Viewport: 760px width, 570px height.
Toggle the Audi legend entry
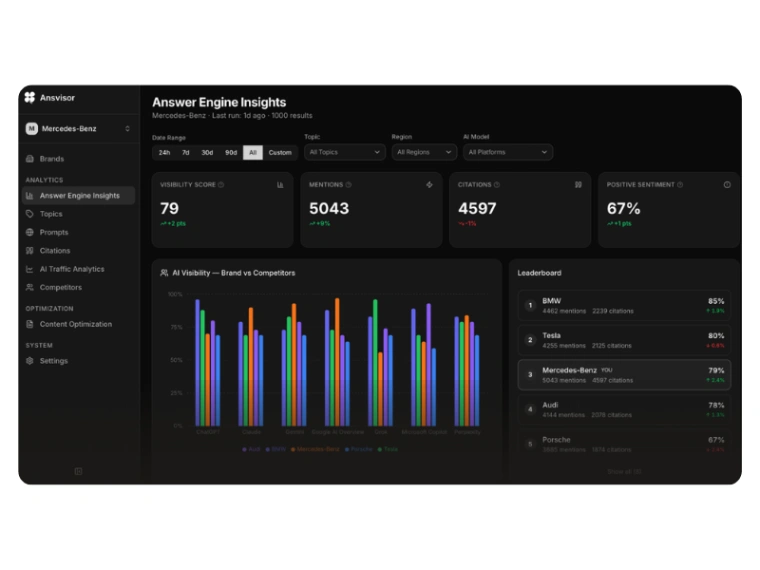click(251, 449)
